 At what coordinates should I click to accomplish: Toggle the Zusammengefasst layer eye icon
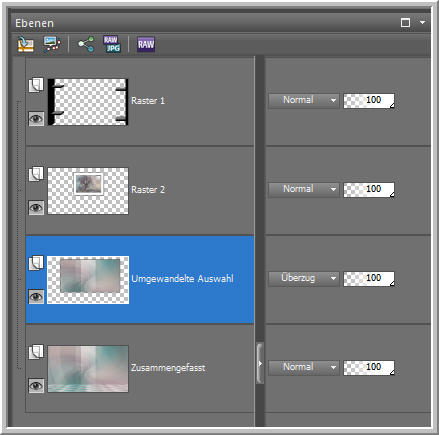click(x=36, y=386)
